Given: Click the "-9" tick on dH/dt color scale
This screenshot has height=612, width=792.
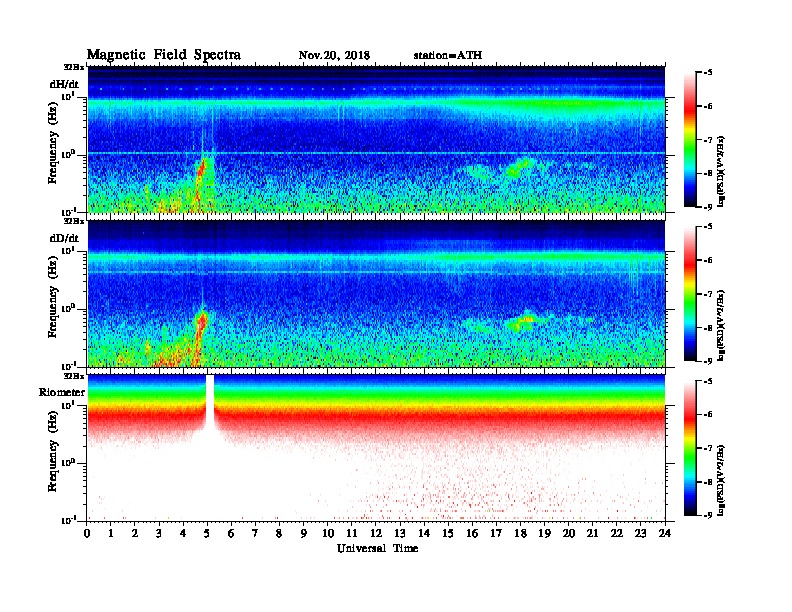Looking at the screenshot, I should 708,207.
